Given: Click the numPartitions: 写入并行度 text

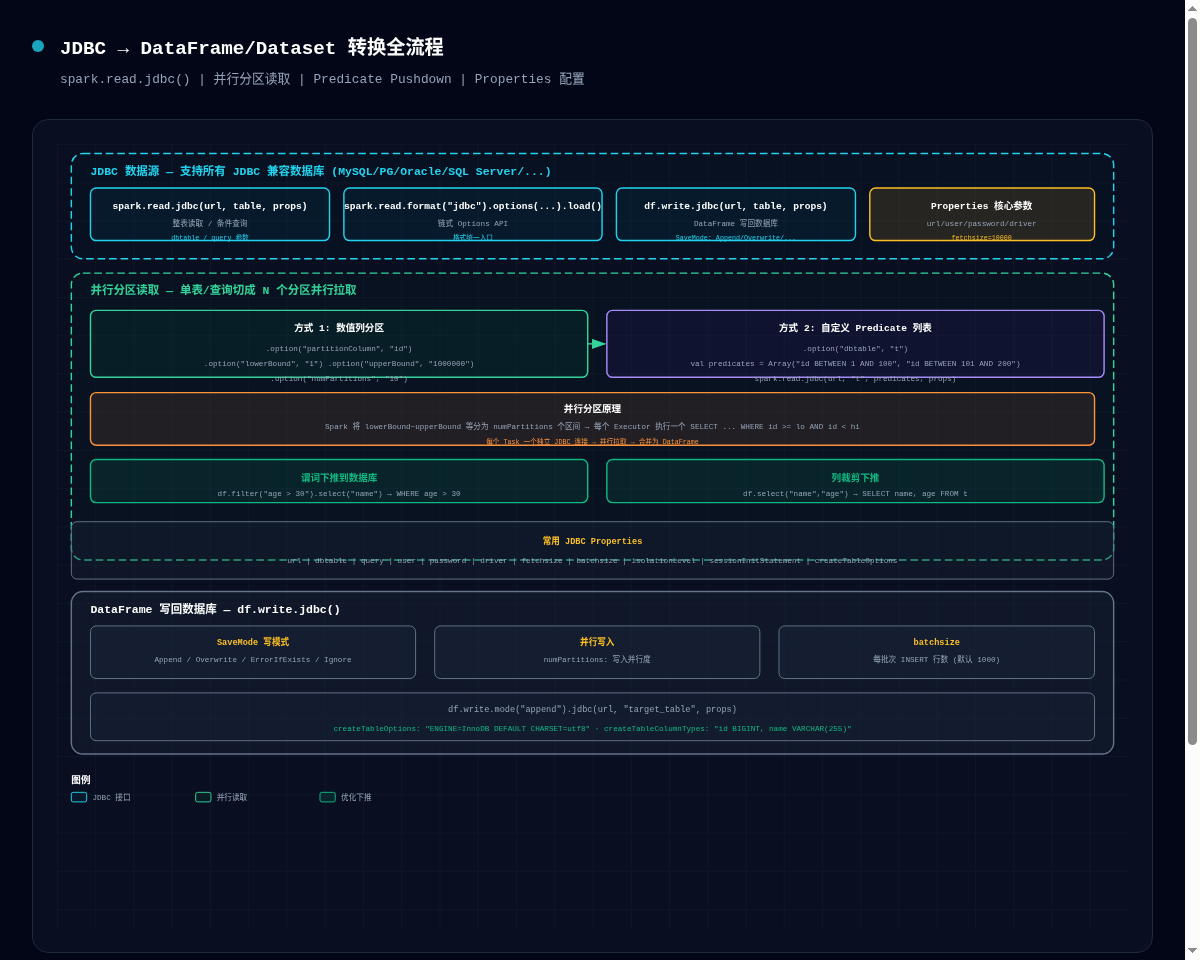Looking at the screenshot, I should [597, 660].
